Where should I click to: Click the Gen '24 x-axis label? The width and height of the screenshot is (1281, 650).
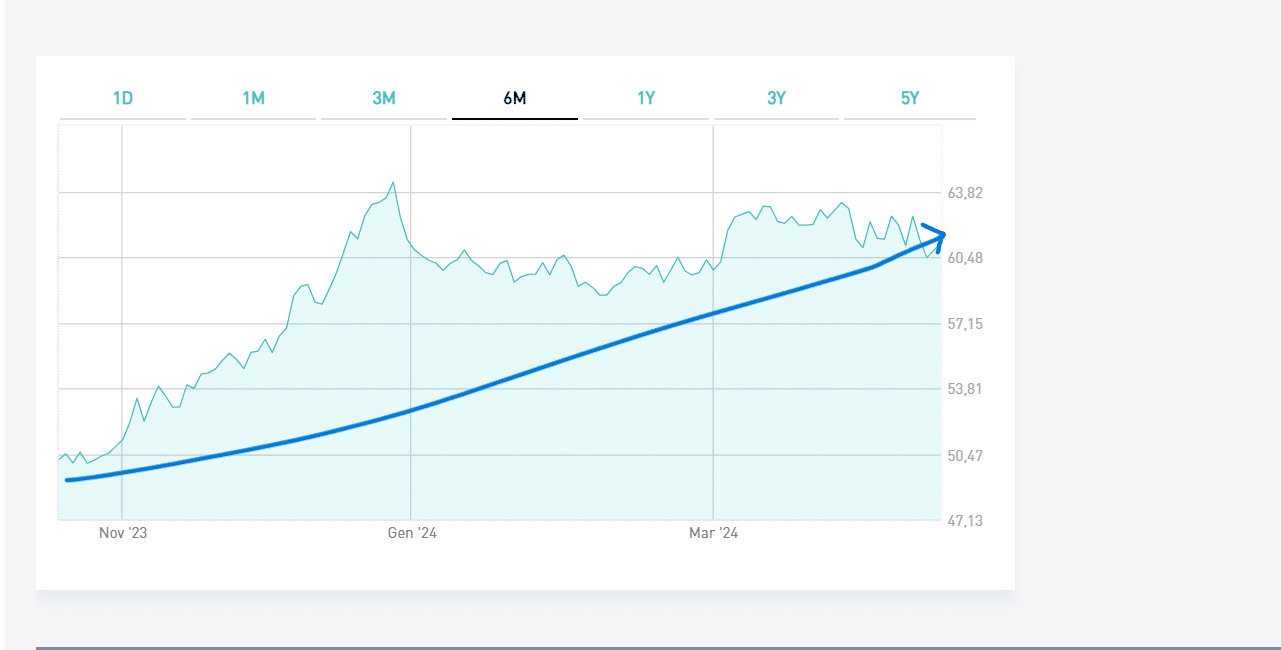point(412,534)
